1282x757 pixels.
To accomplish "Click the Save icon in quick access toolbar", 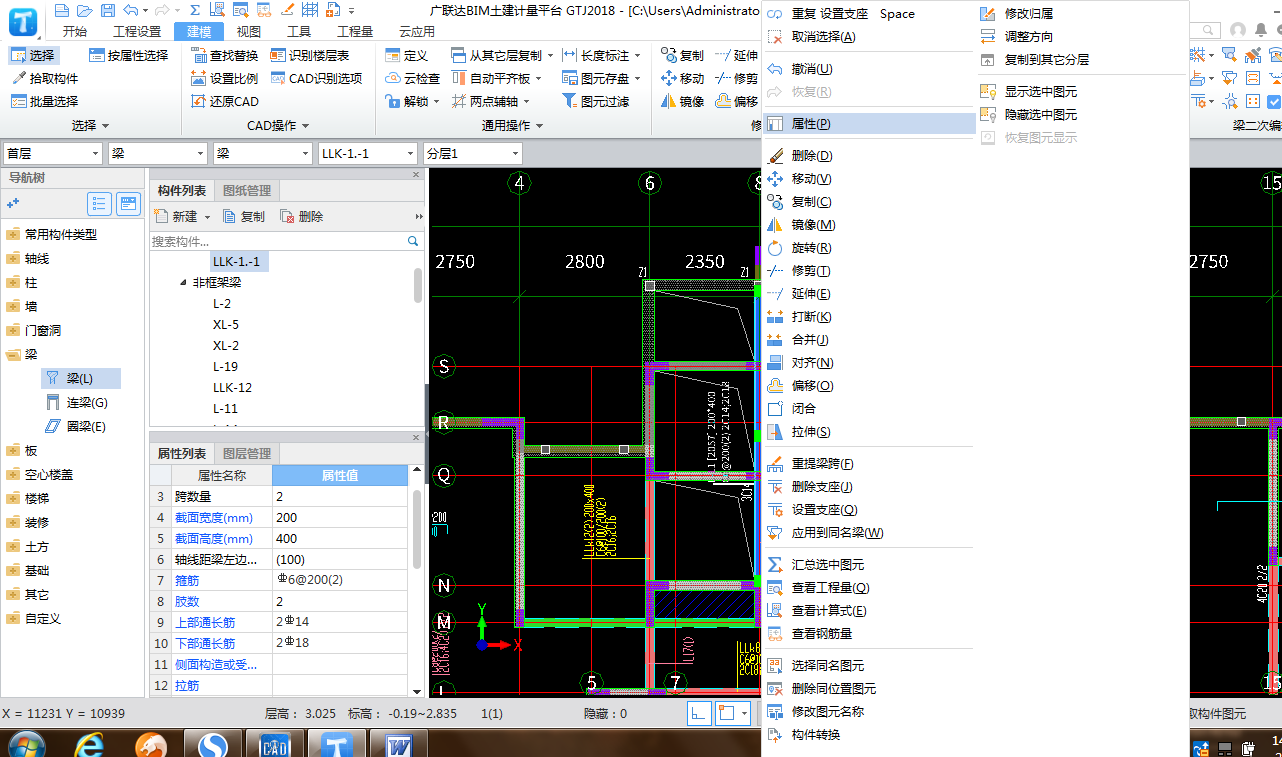I will tap(106, 10).
